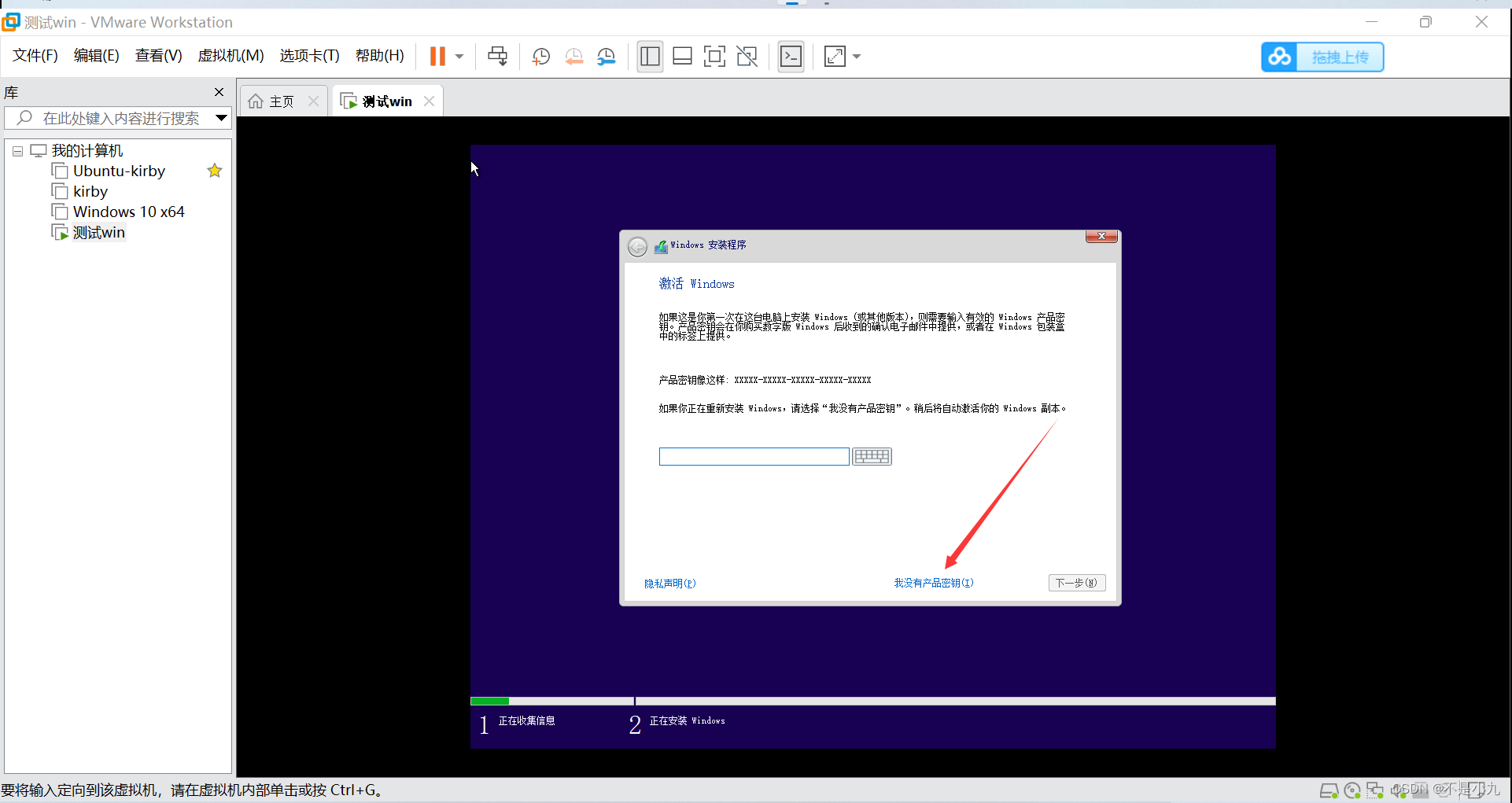This screenshot has width=1512, height=803.
Task: Close the library panel
Action: pyautogui.click(x=219, y=92)
